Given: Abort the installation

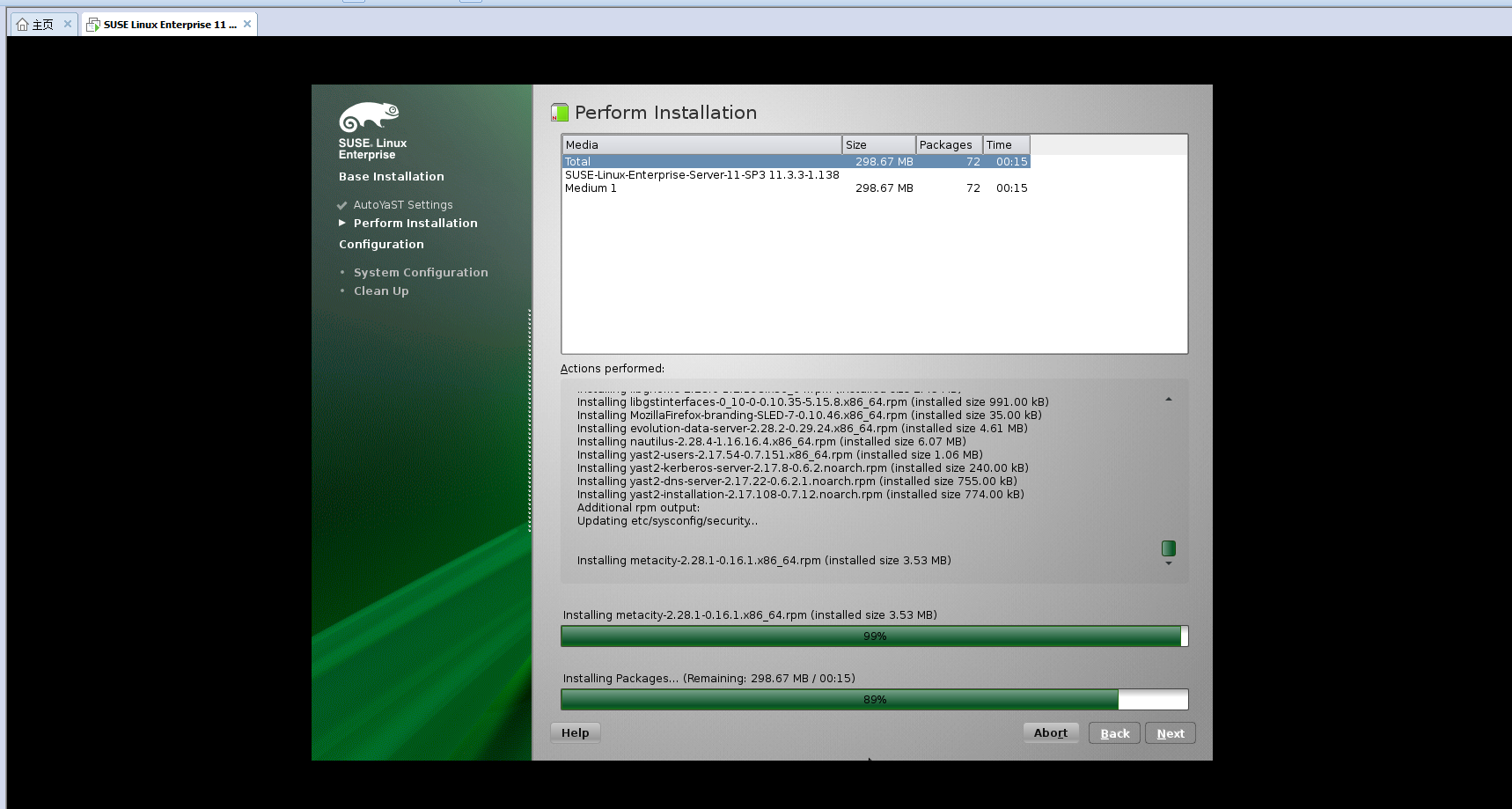Looking at the screenshot, I should coord(1051,733).
